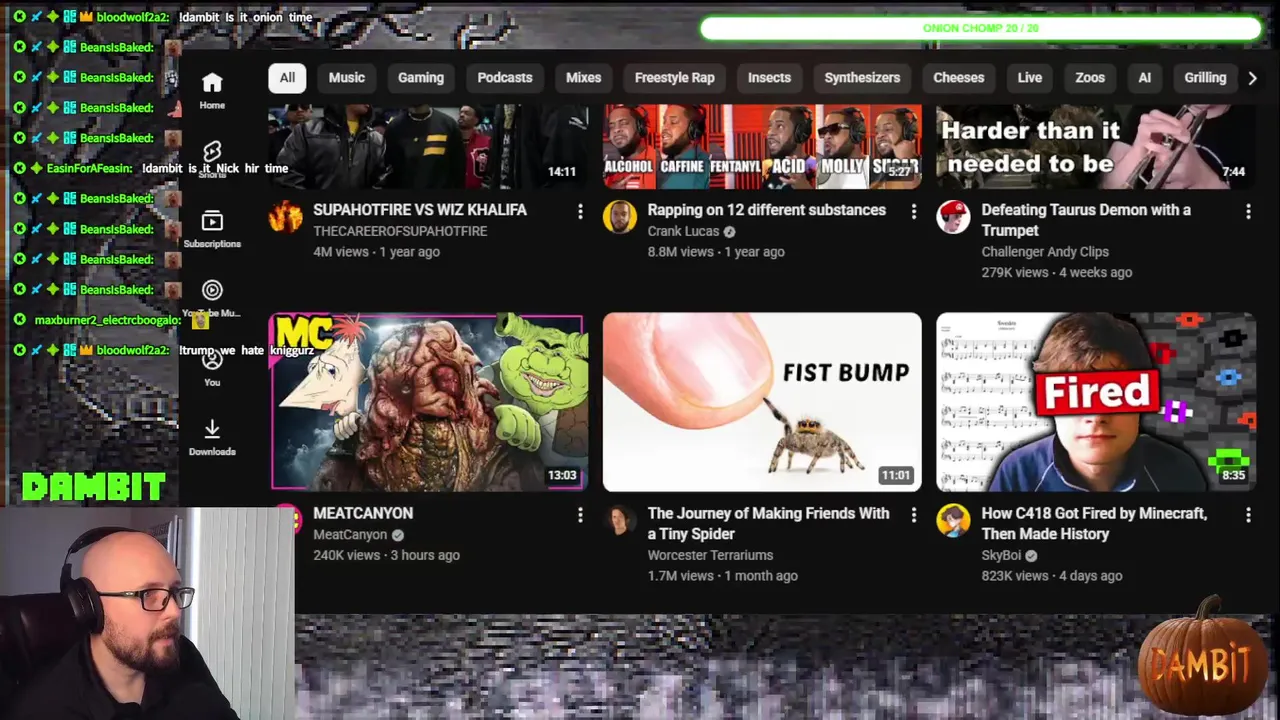This screenshot has width=1280, height=720.
Task: Click '240K views • 3 hours ago' text
Action: pos(386,555)
